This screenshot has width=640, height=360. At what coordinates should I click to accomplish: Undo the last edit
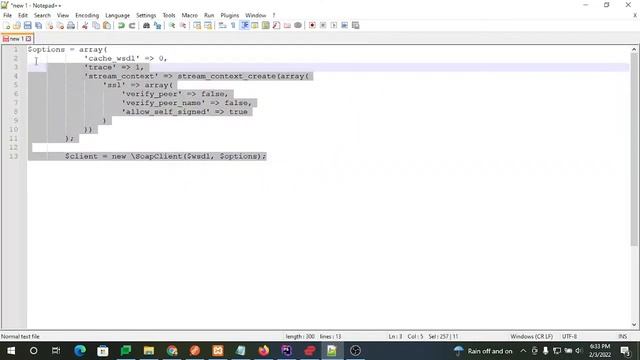tap(121, 25)
